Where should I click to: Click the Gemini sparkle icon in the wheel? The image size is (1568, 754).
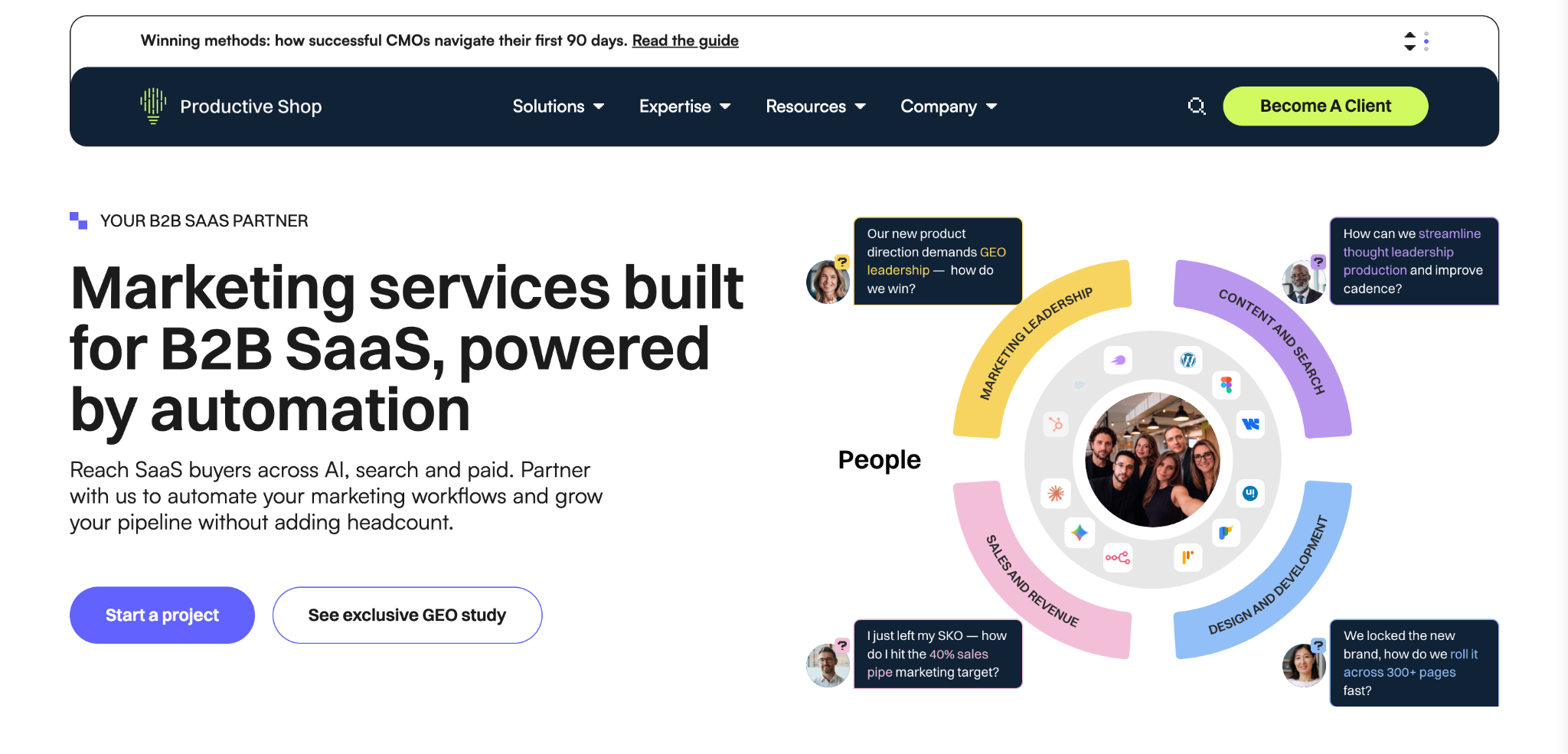pos(1080,533)
